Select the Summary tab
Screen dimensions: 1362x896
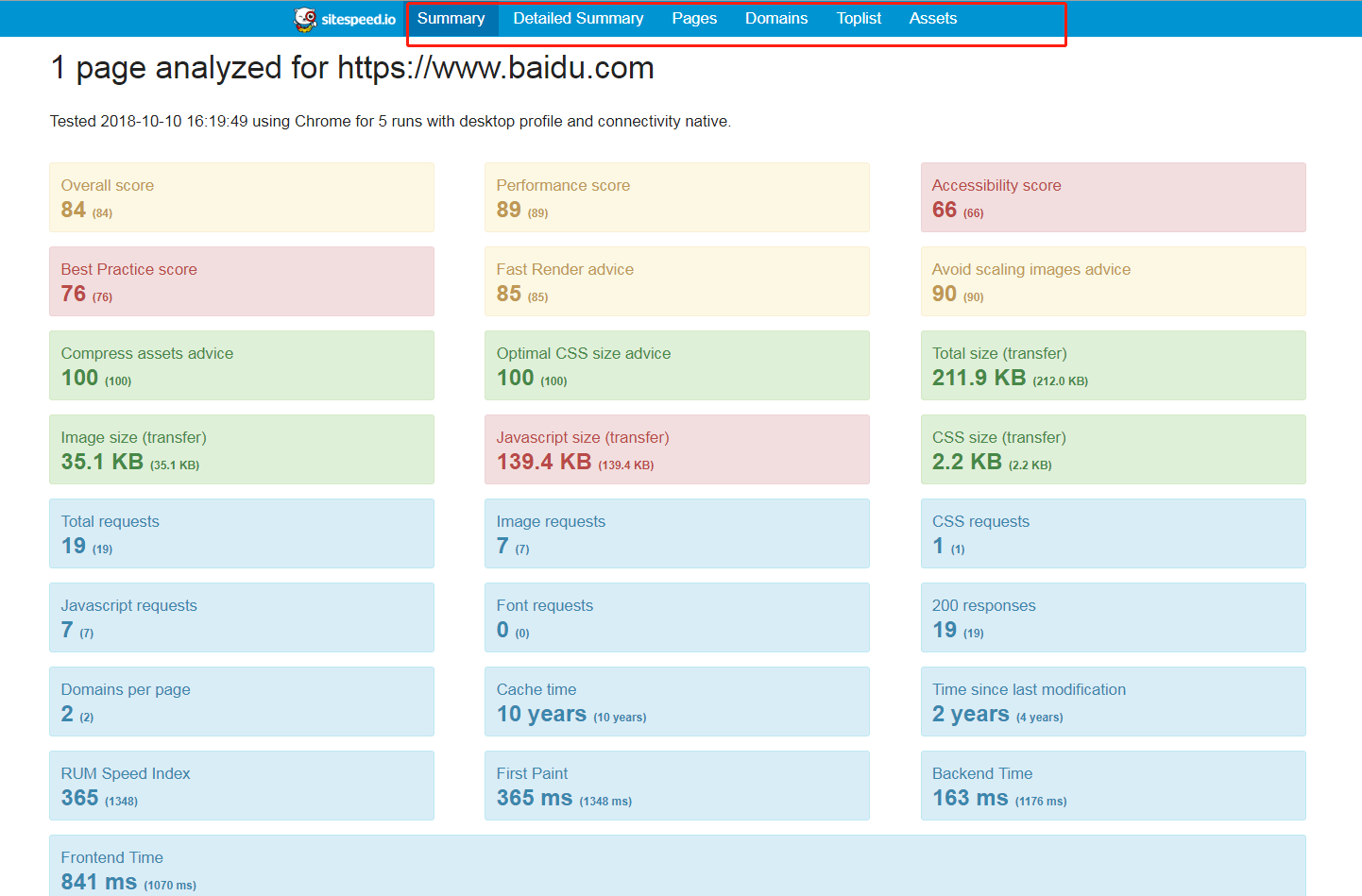coord(451,18)
